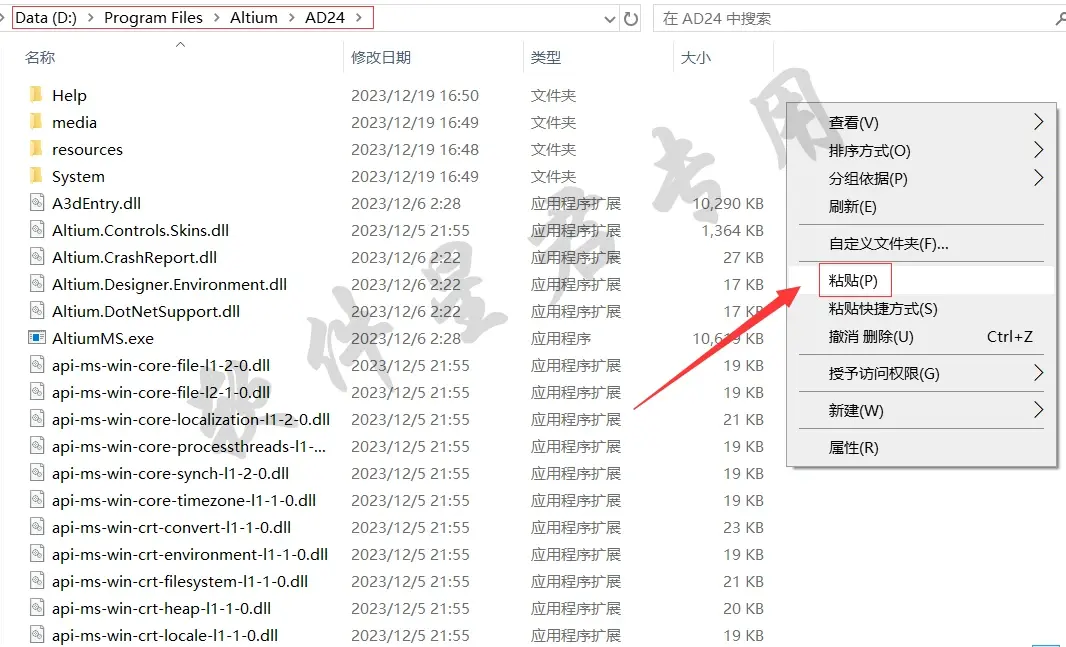Select the api-ms-win-crt-convert-l1-1-0.dll file icon
This screenshot has width=1066, height=647.
coord(37,527)
